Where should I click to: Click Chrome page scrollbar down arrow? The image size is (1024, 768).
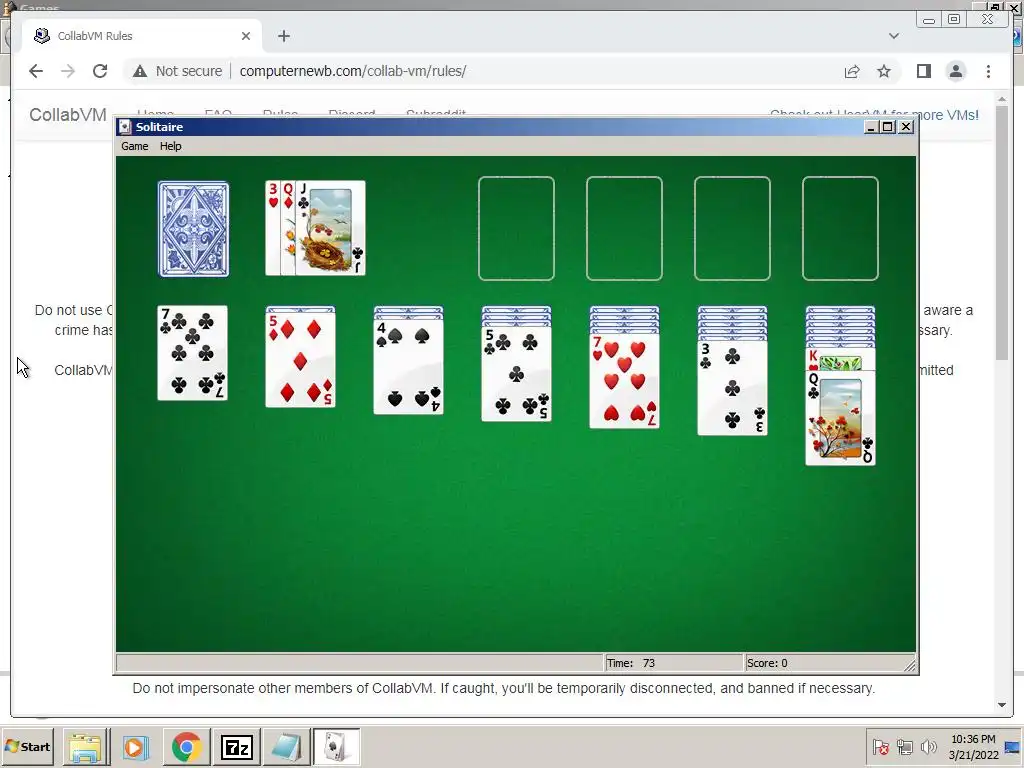1002,705
